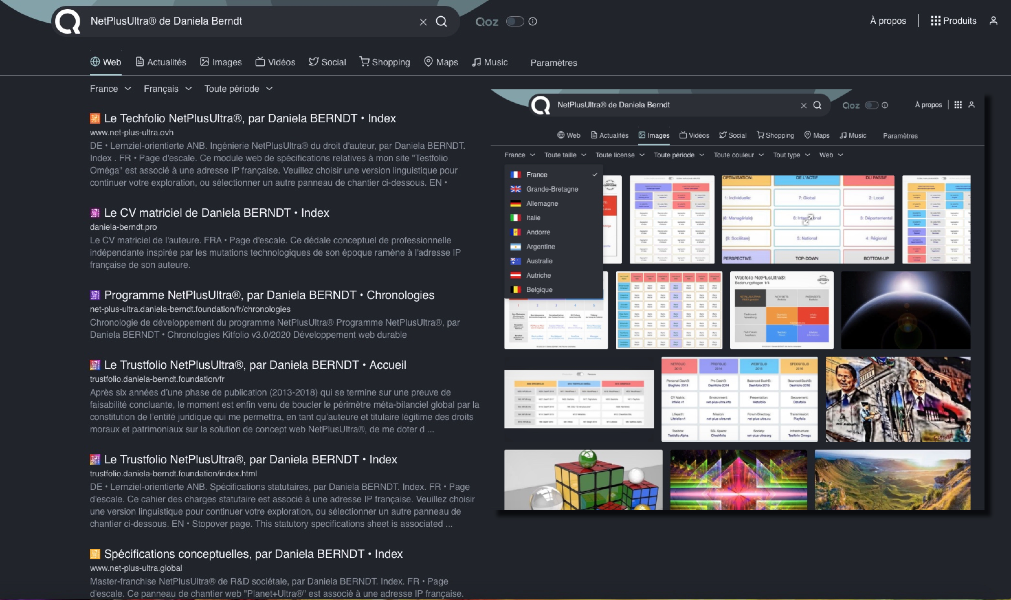Switch to Web tab in the inset images window
The image size is (1011, 600).
point(569,135)
